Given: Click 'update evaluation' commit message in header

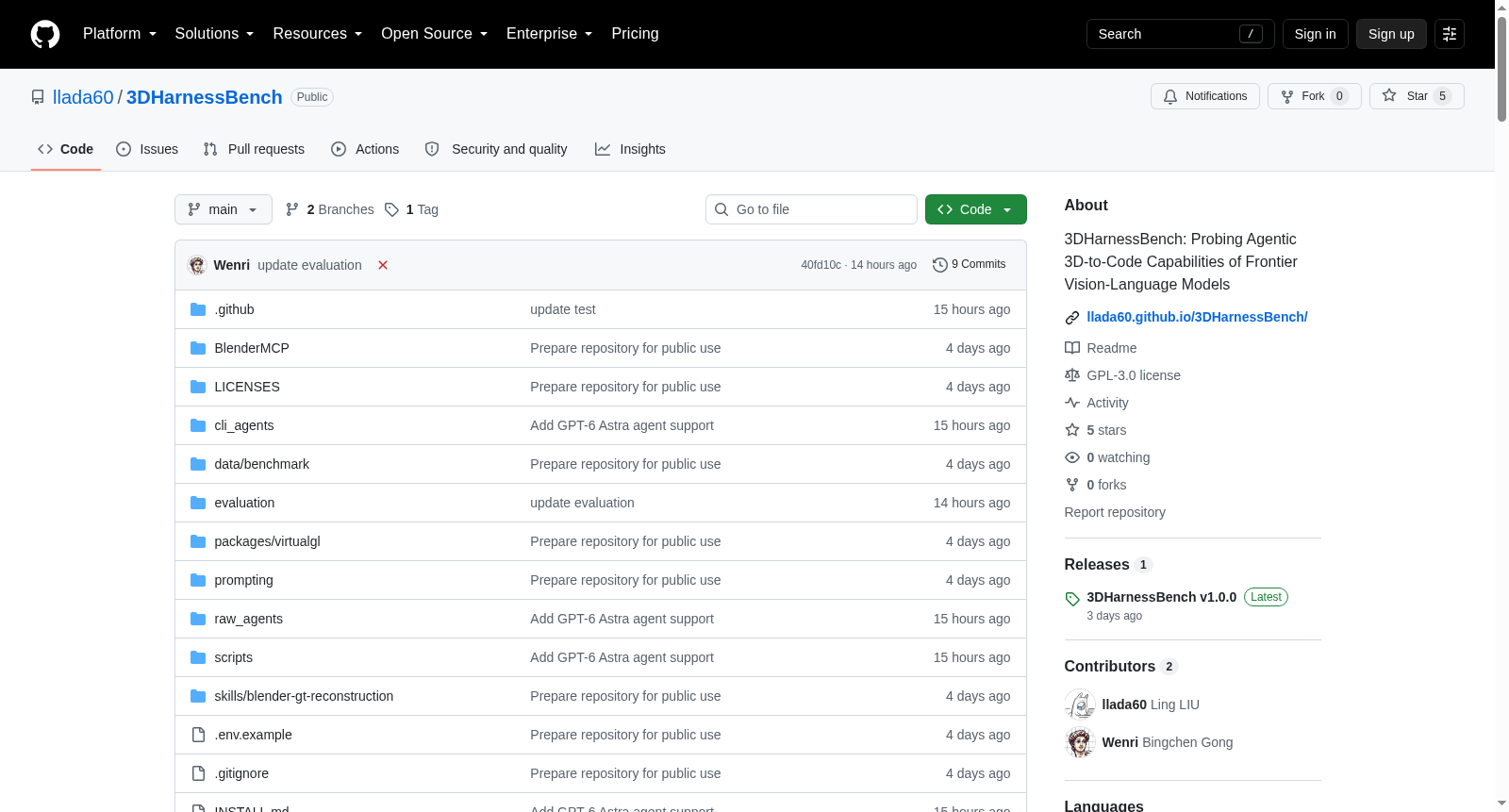Looking at the screenshot, I should [309, 265].
